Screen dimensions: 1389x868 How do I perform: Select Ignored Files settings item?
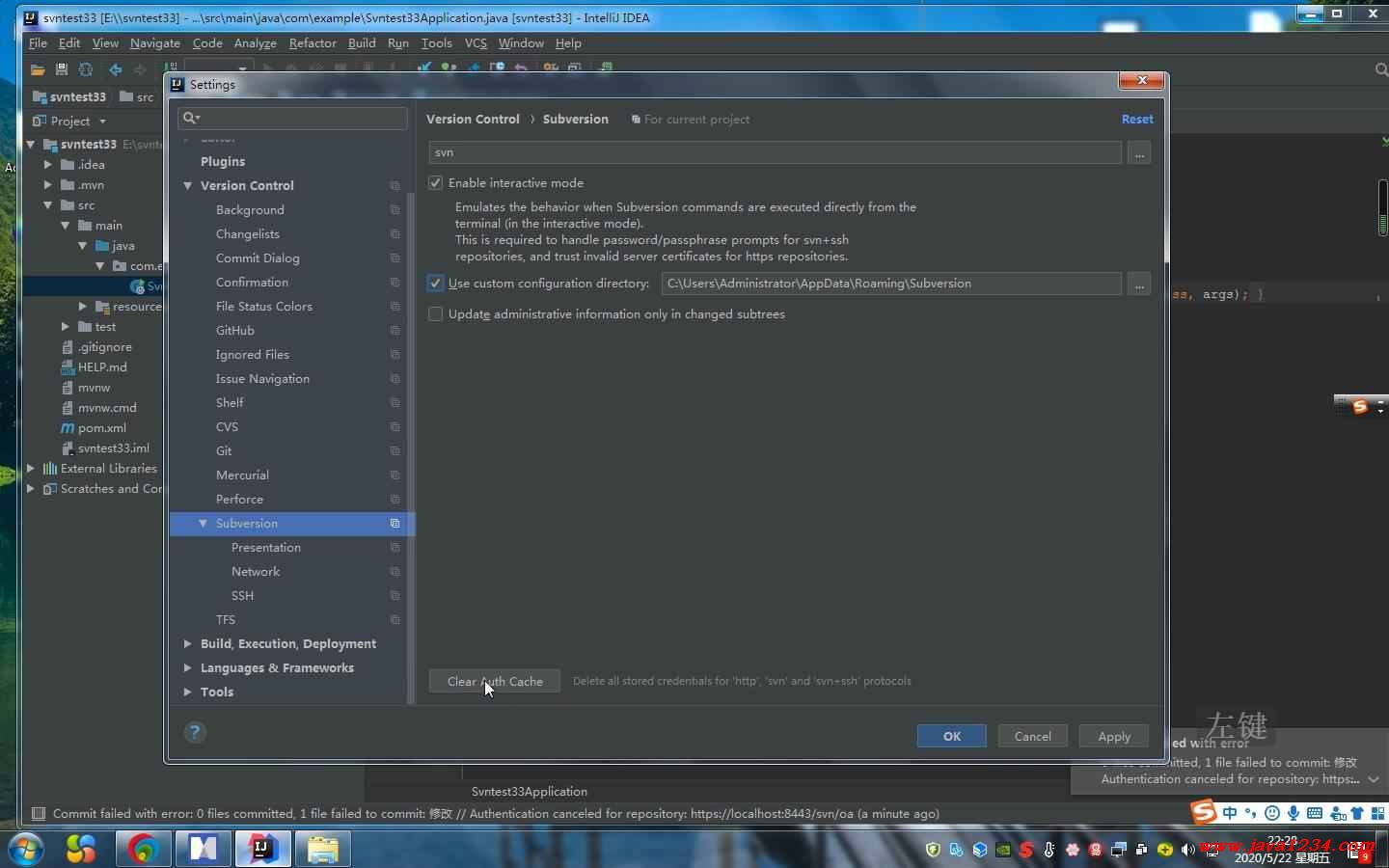coord(253,355)
